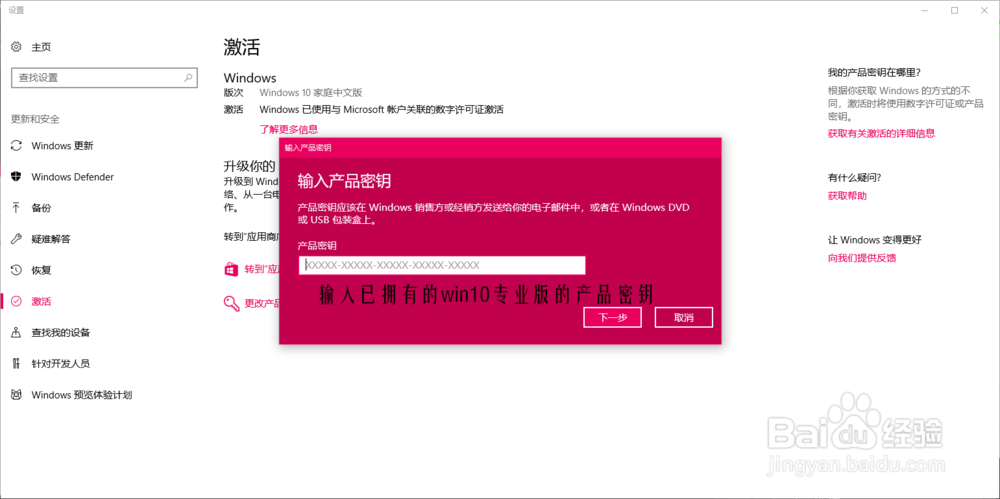Click the For developers sliders icon
Viewport: 1000px width, 499px height.
[x=17, y=364]
